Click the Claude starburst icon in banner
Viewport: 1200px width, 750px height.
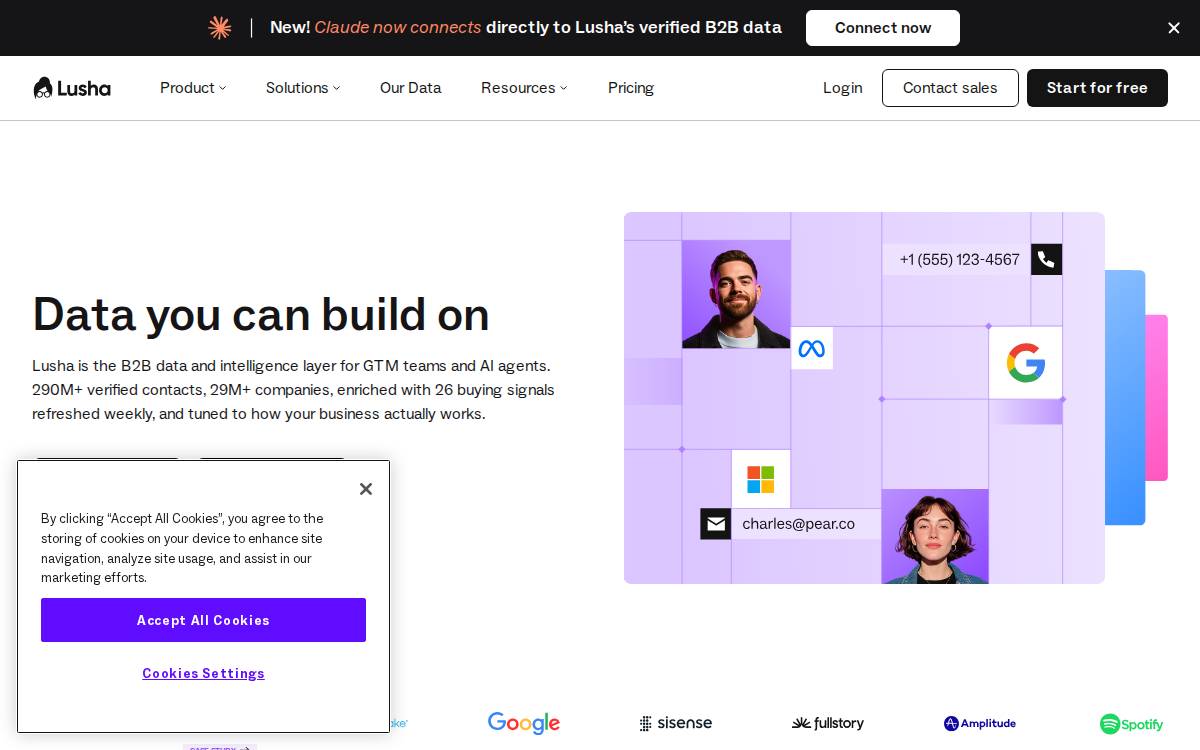[220, 28]
